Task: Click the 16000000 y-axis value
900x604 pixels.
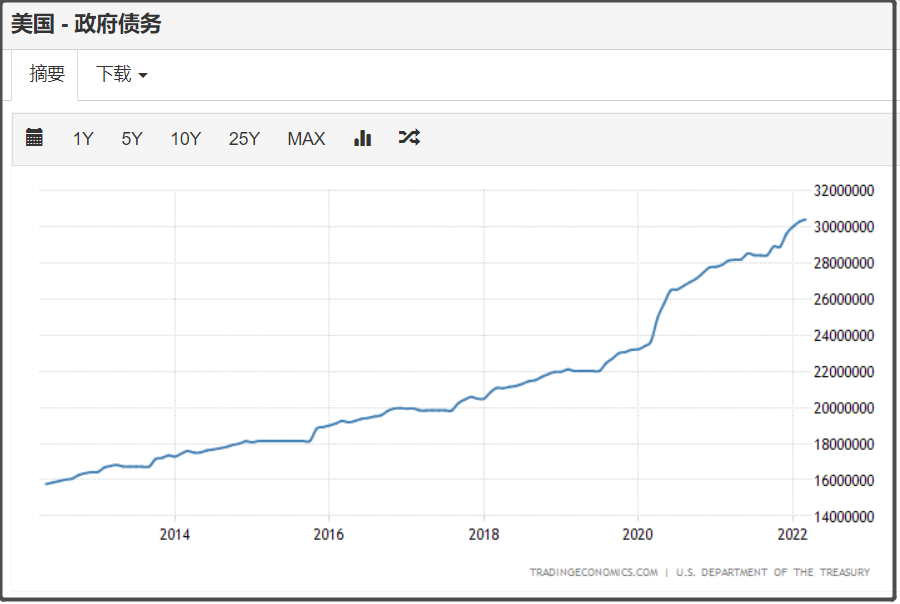Action: (x=844, y=481)
